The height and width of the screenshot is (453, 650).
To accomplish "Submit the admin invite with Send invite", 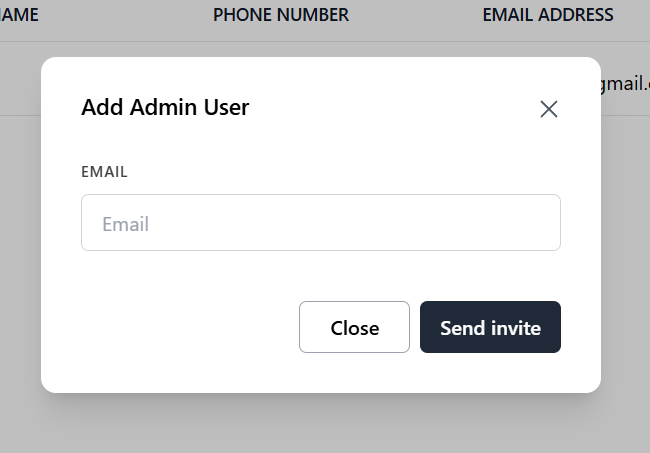I will (x=490, y=327).
